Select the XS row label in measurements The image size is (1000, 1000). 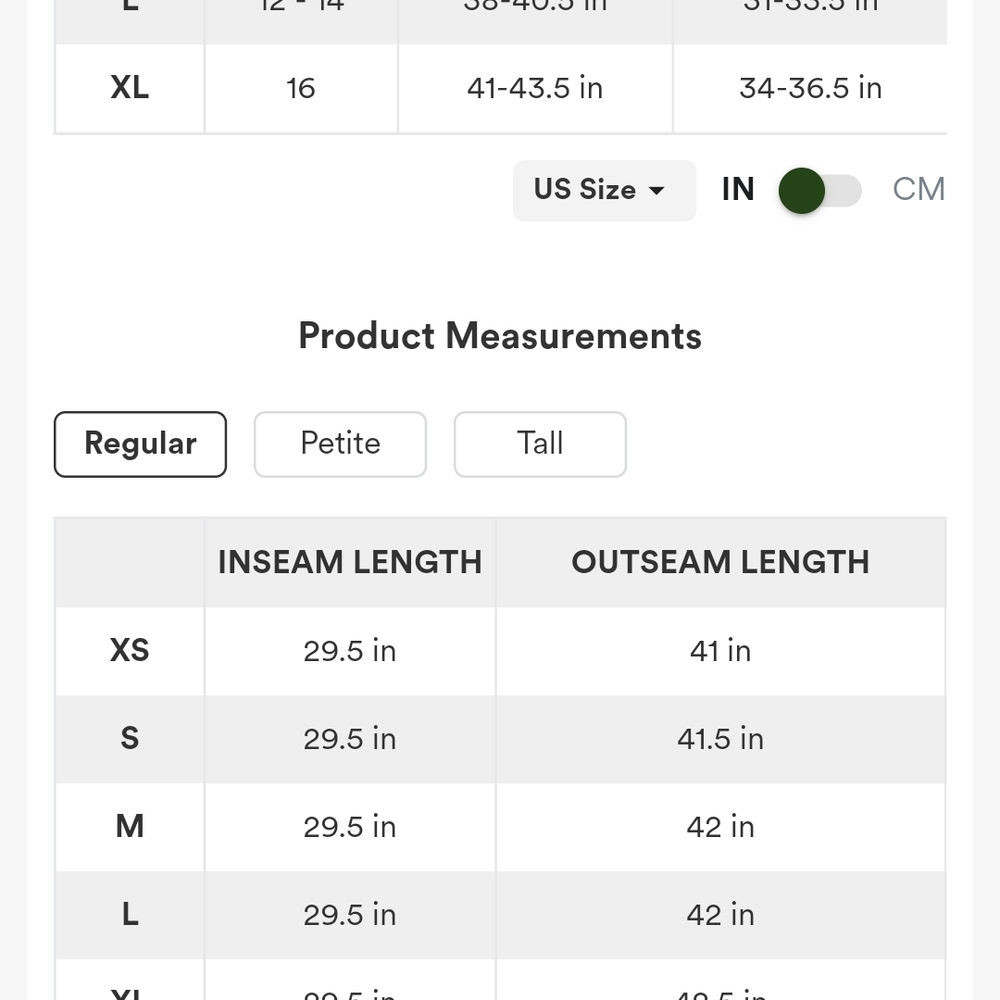coord(129,651)
